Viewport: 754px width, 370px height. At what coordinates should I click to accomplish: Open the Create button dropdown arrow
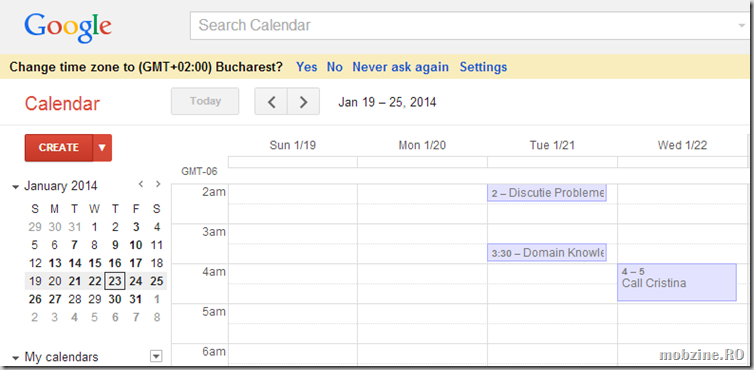pyautogui.click(x=102, y=148)
